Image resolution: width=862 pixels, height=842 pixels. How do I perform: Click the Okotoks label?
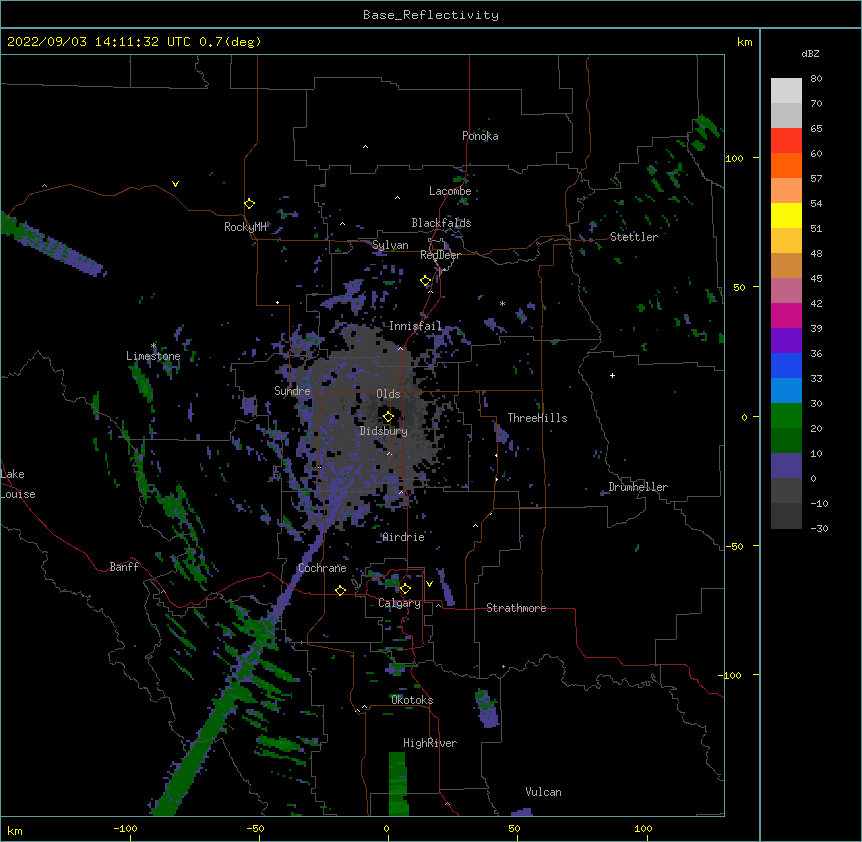pos(412,700)
